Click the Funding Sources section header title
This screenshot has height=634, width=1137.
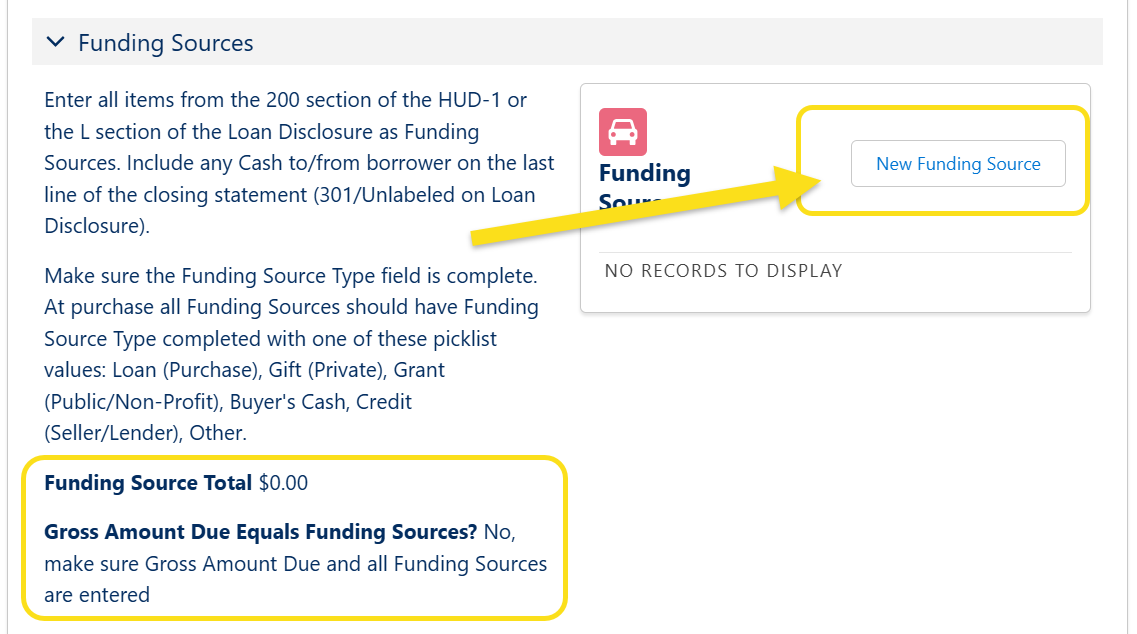(x=166, y=43)
